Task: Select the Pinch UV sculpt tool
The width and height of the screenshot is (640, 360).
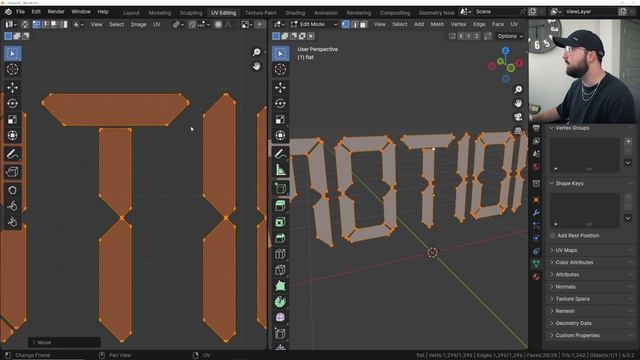Action: click(x=12, y=222)
